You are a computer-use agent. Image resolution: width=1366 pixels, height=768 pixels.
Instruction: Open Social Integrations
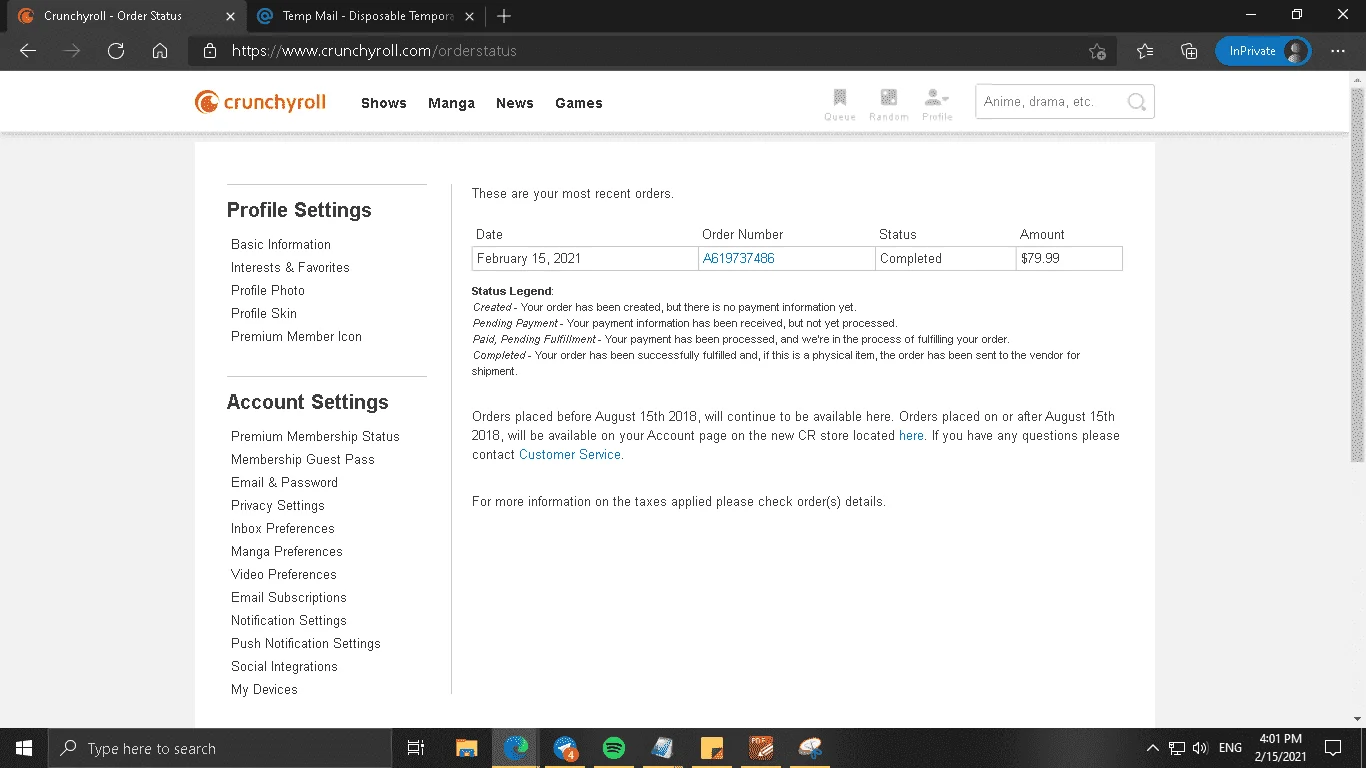click(x=284, y=666)
